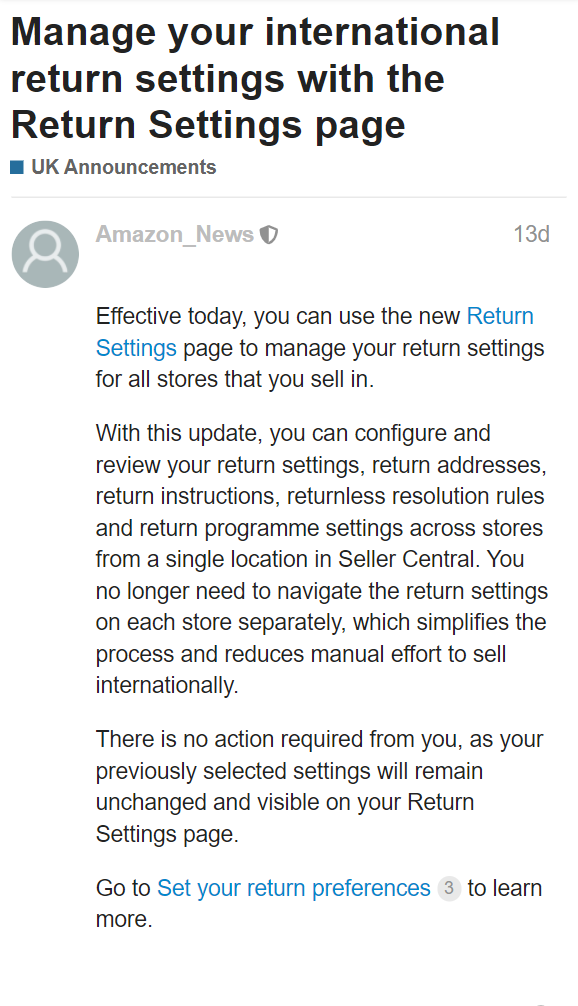Click the paragraph starting 'With this update'
The height and width of the screenshot is (1006, 578).
tap(321, 559)
